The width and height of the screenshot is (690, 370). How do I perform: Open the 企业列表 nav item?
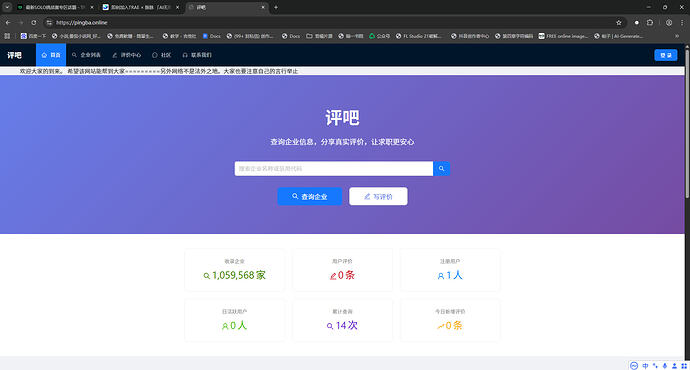(x=86, y=55)
